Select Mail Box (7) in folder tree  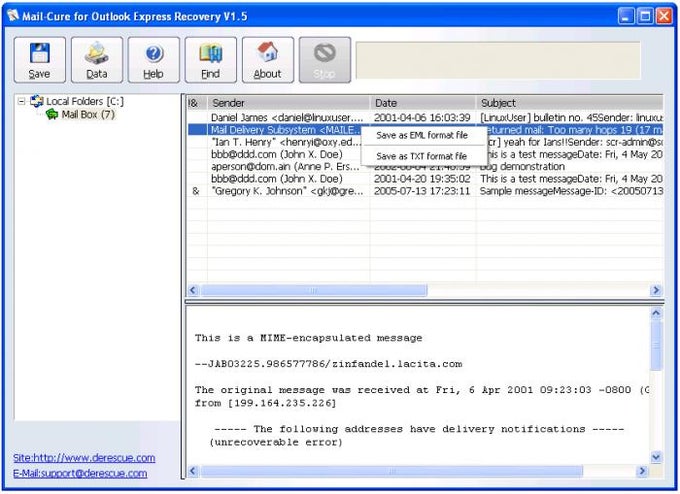pos(88,115)
